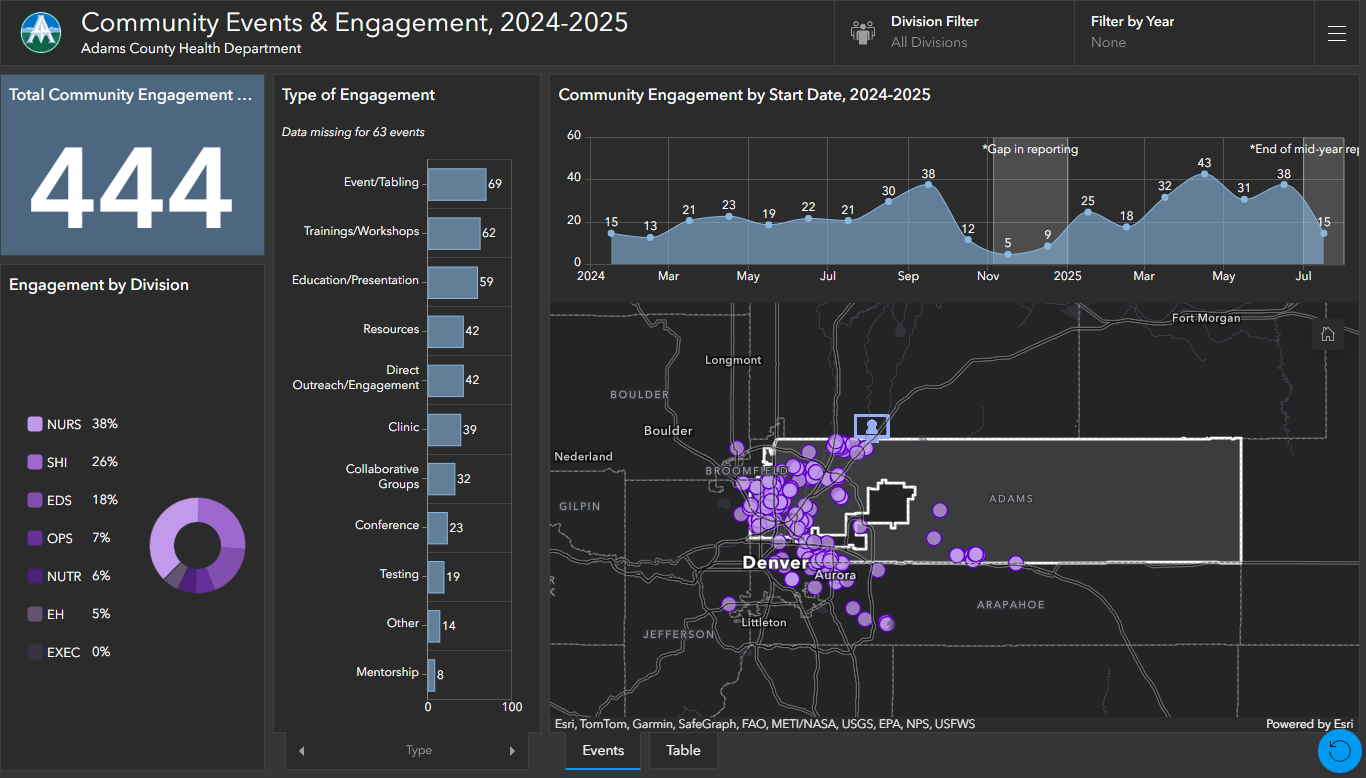The image size is (1366, 778).
Task: Click the Adams County logo icon
Action: (x=41, y=33)
